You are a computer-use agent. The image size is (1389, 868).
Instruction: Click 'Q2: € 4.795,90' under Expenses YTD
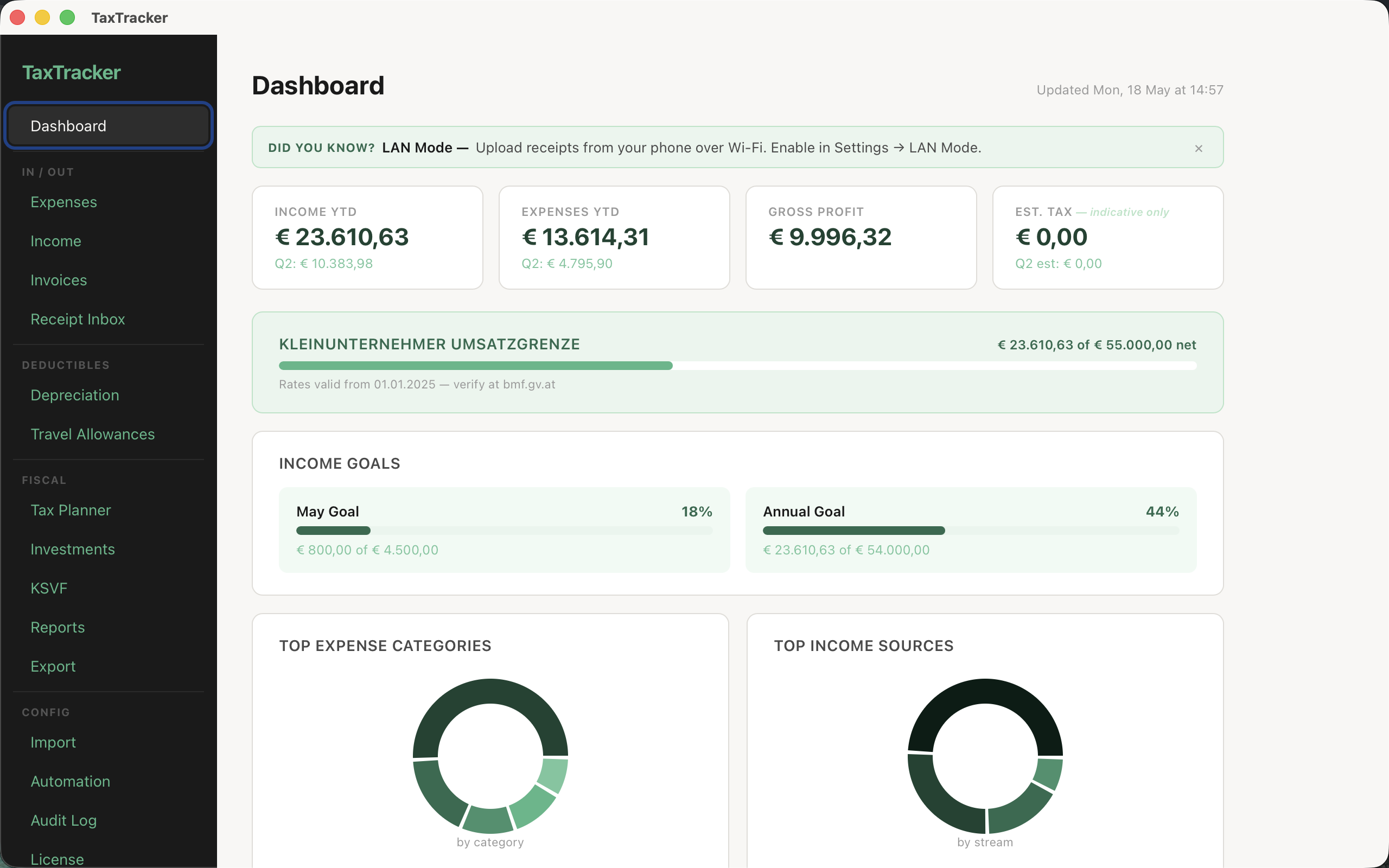(x=566, y=264)
